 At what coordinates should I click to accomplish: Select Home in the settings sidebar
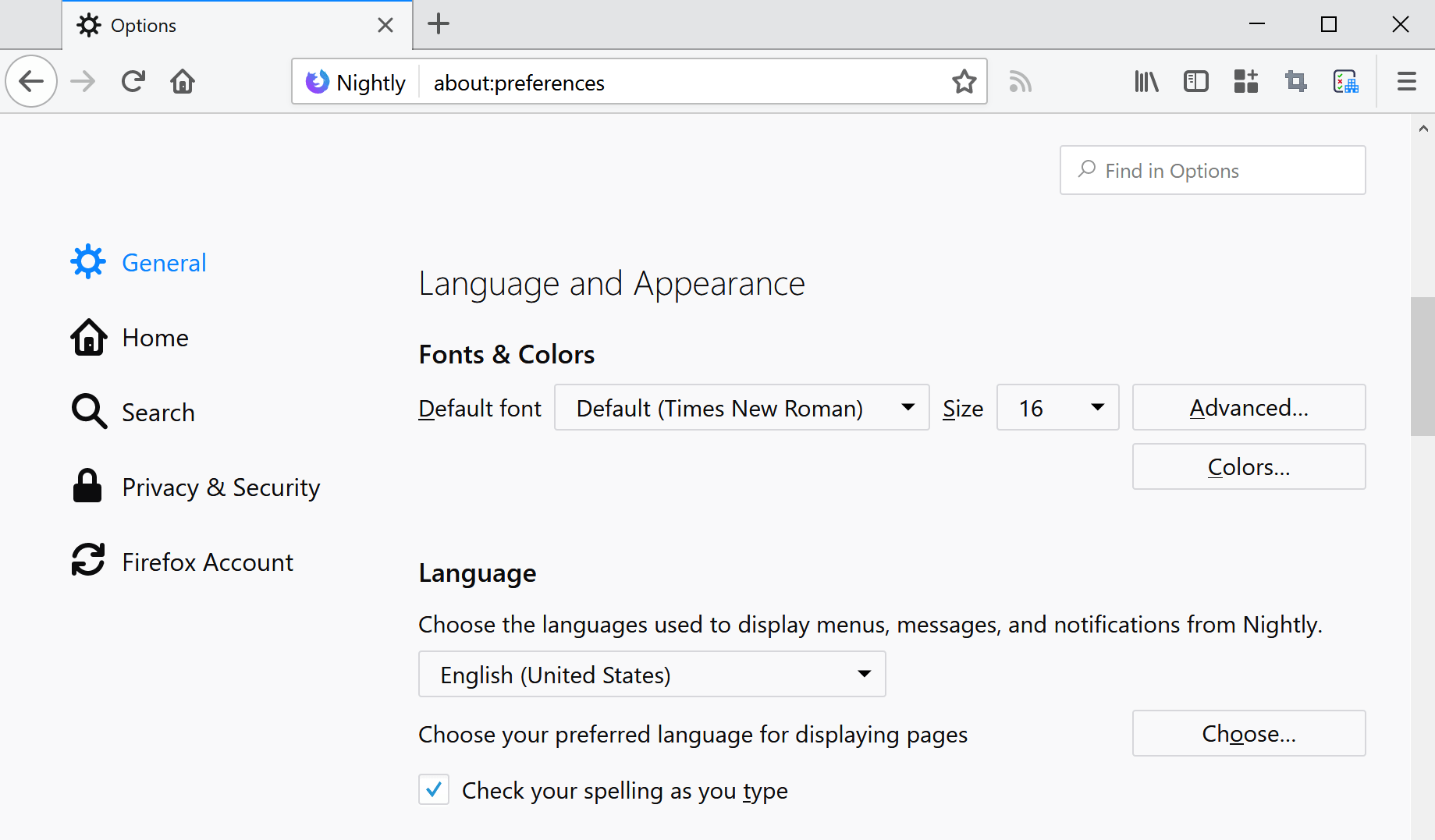point(155,337)
